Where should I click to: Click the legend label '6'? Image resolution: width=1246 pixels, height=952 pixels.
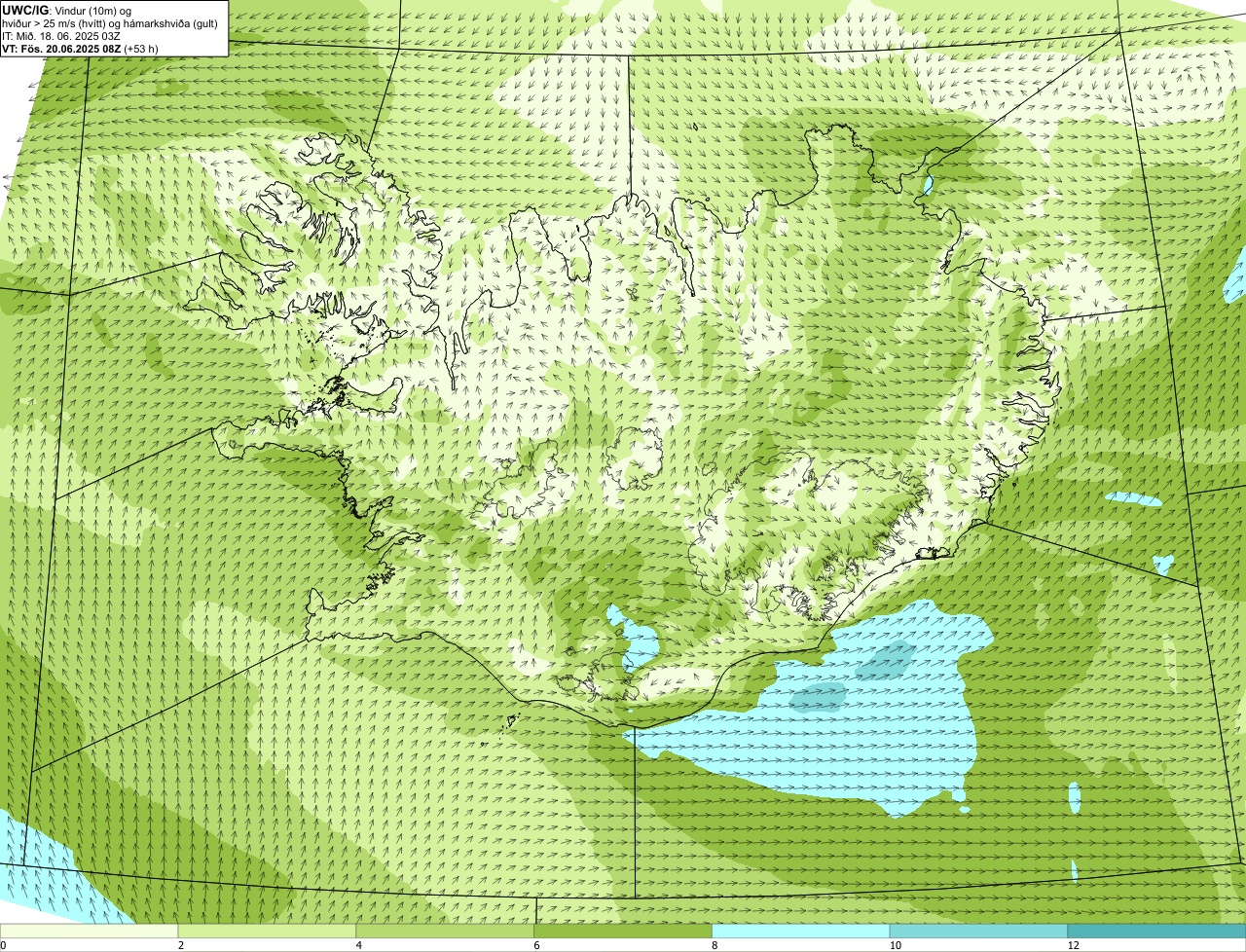[x=536, y=945]
